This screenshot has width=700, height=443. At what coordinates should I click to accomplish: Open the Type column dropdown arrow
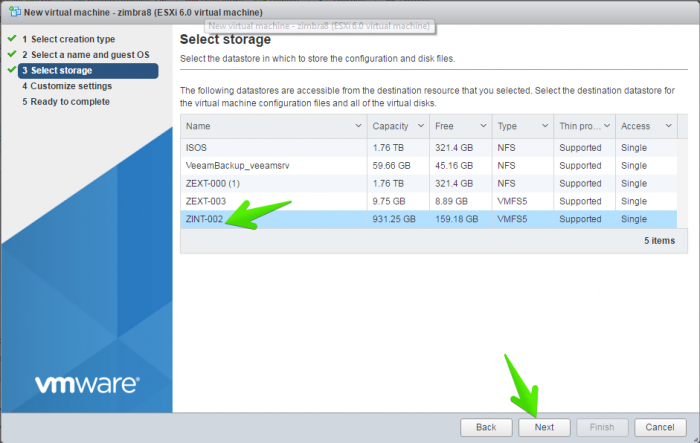545,126
